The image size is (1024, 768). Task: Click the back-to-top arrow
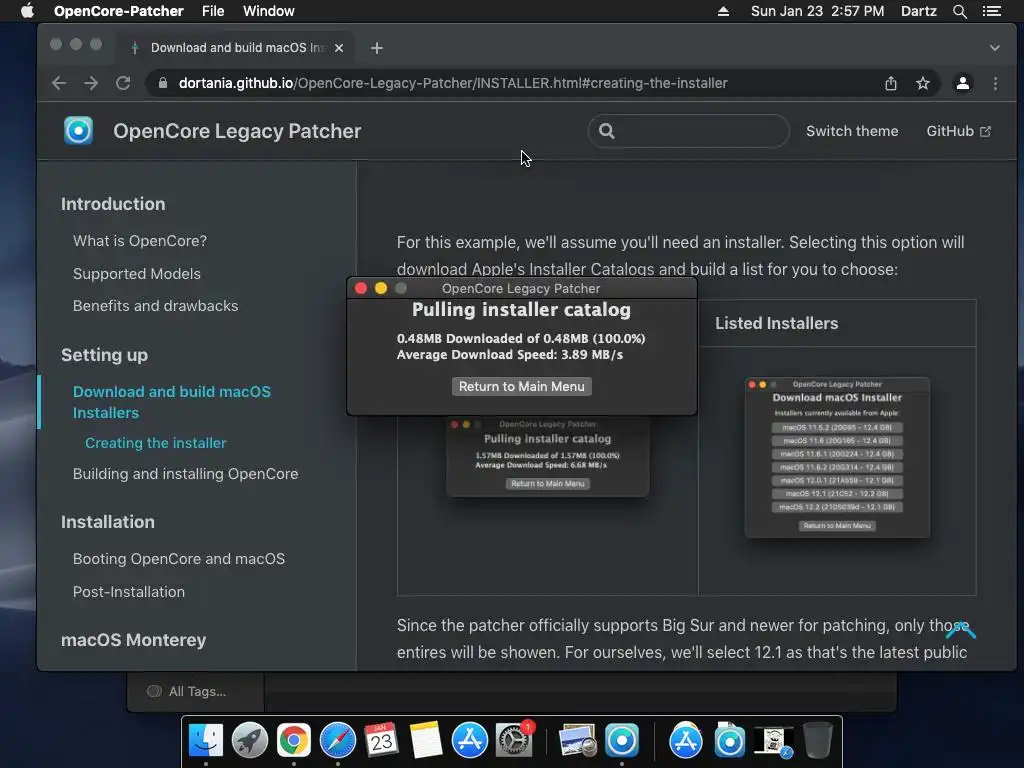click(x=960, y=630)
